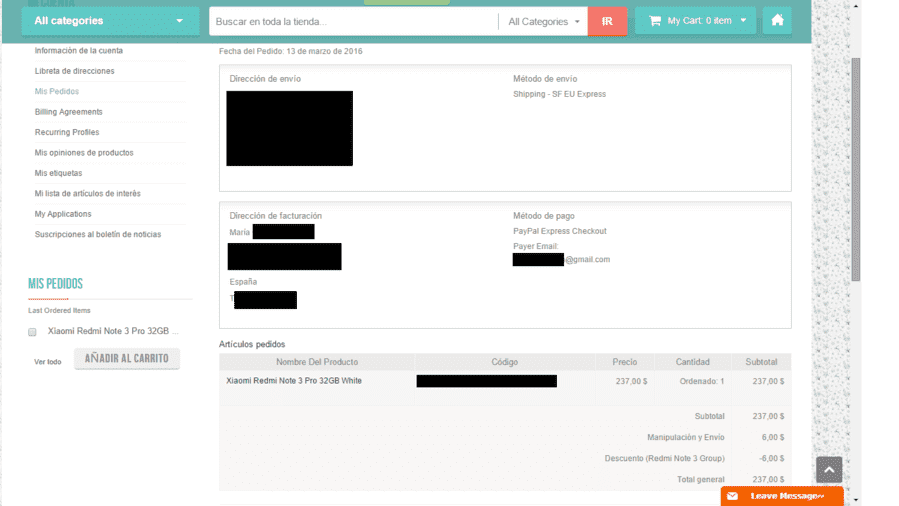Click the Añadir al carrito button

[x=127, y=359]
